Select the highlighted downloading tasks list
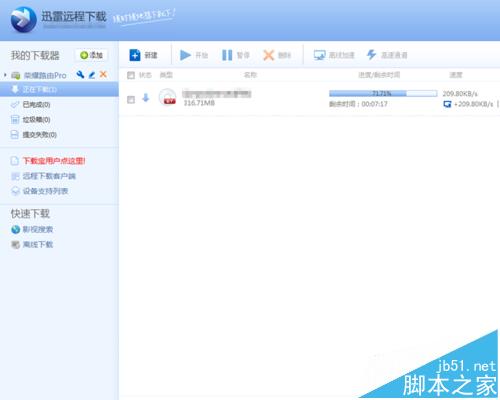This screenshot has height=400, width=500. 59,89
